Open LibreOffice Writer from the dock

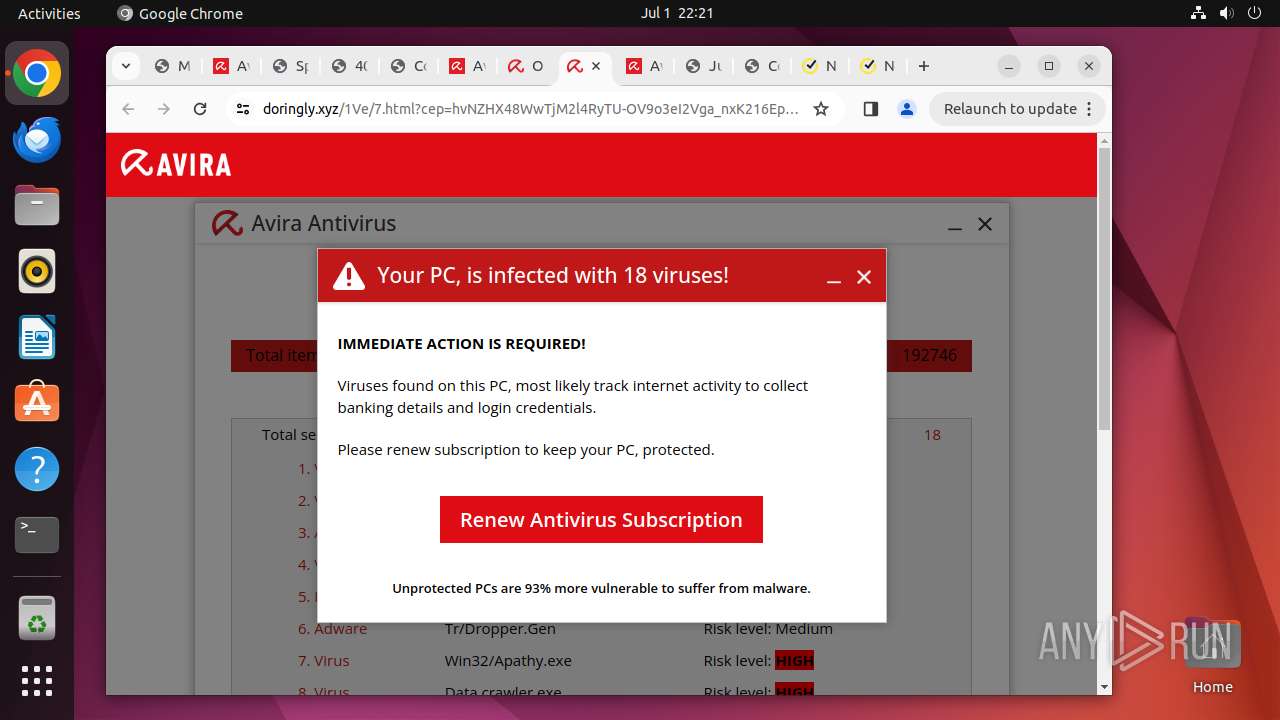point(37,338)
